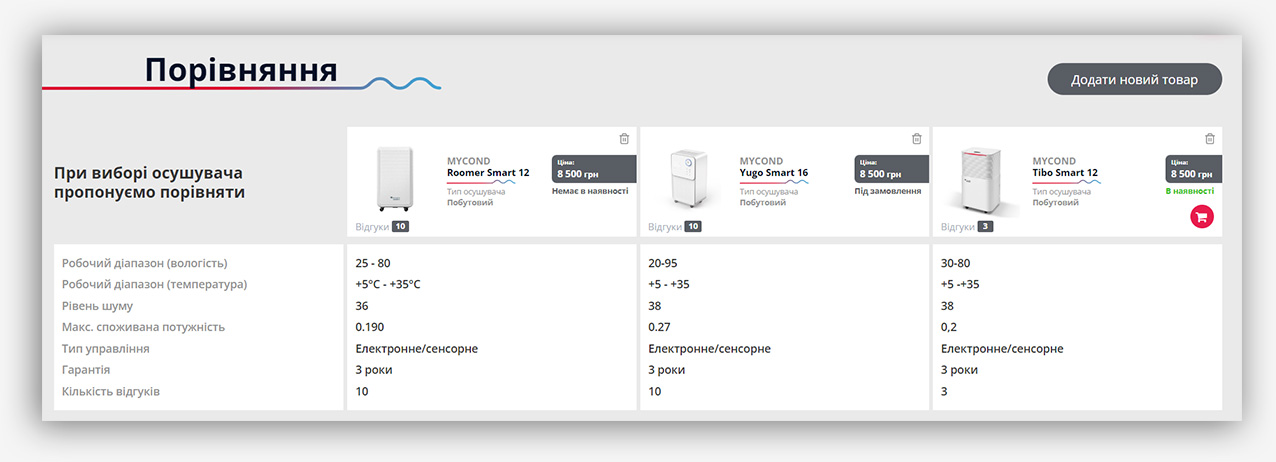Open the Yugo Smart 16 product link
The image size is (1276, 462).
coord(774,173)
